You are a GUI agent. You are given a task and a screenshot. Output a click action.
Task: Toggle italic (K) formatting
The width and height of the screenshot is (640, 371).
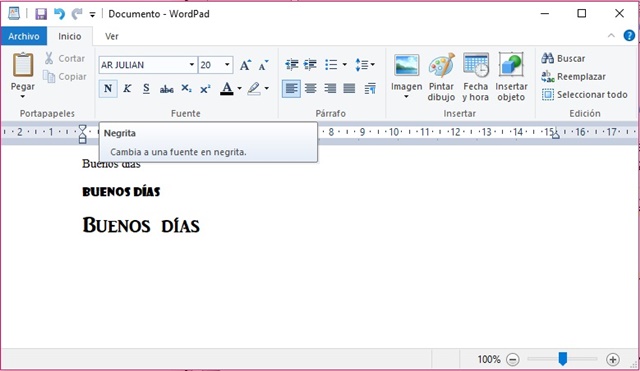point(127,89)
